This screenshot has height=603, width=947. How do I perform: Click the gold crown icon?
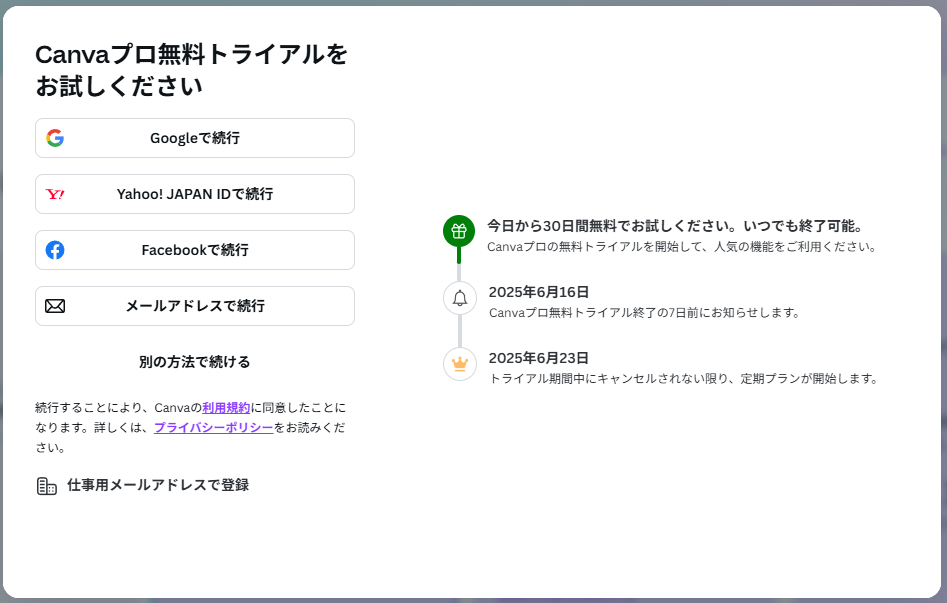coord(460,364)
